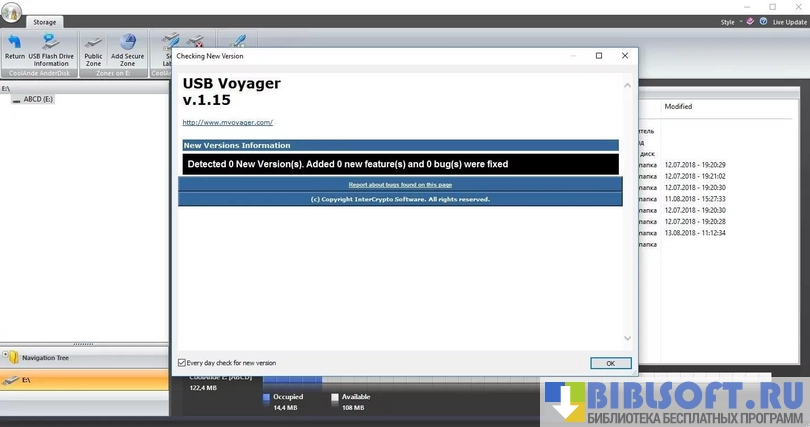
Task: Switch to the Storage ribbon tab
Action: (x=45, y=21)
